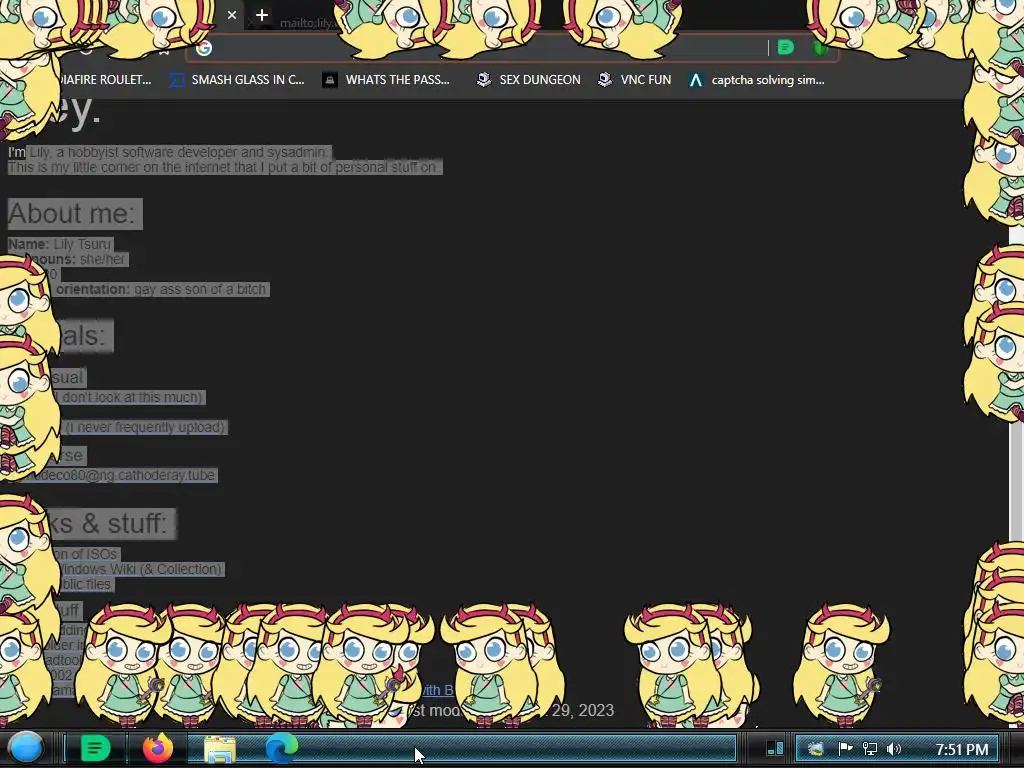Image resolution: width=1024 pixels, height=768 pixels.
Task: Open captcha solving sim... bookmark
Action: click(x=756, y=80)
